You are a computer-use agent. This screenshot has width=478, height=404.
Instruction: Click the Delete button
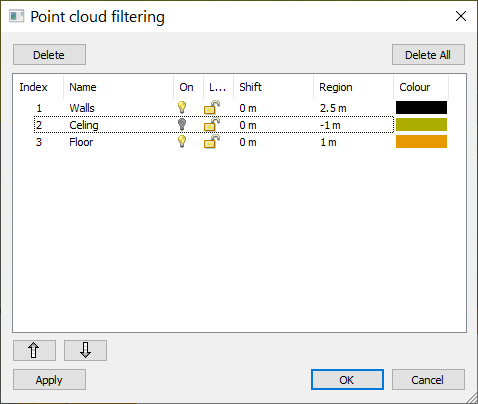click(x=49, y=55)
